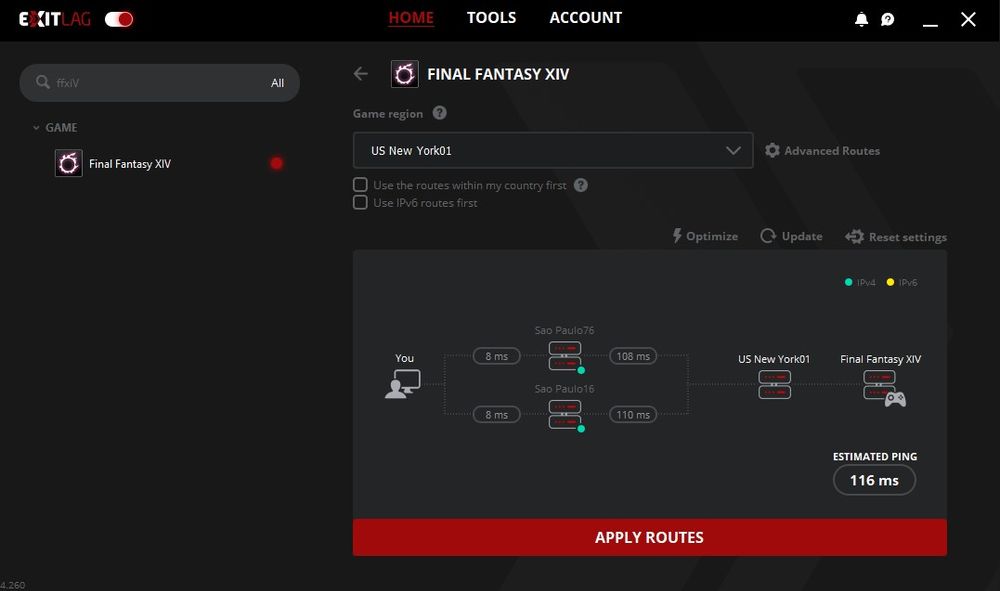Click 8 ms badge on Sao Paulo76 route

click(496, 356)
